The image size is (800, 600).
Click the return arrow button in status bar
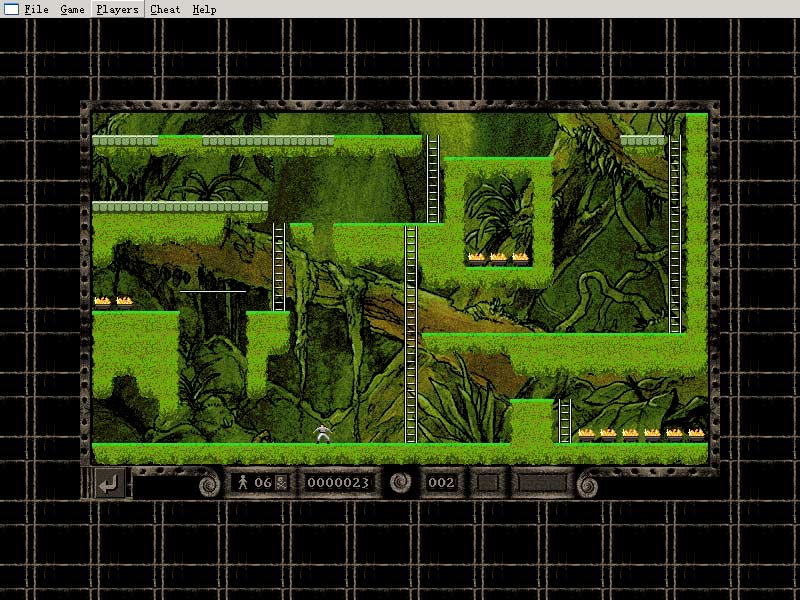[109, 483]
